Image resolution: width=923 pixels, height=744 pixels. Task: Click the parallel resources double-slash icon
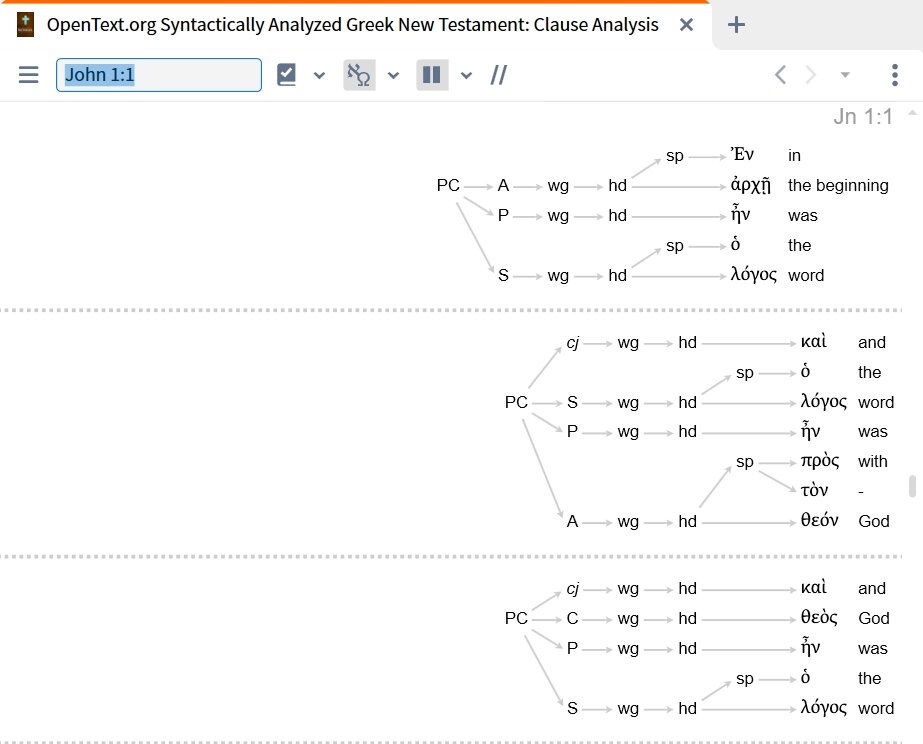click(x=499, y=75)
